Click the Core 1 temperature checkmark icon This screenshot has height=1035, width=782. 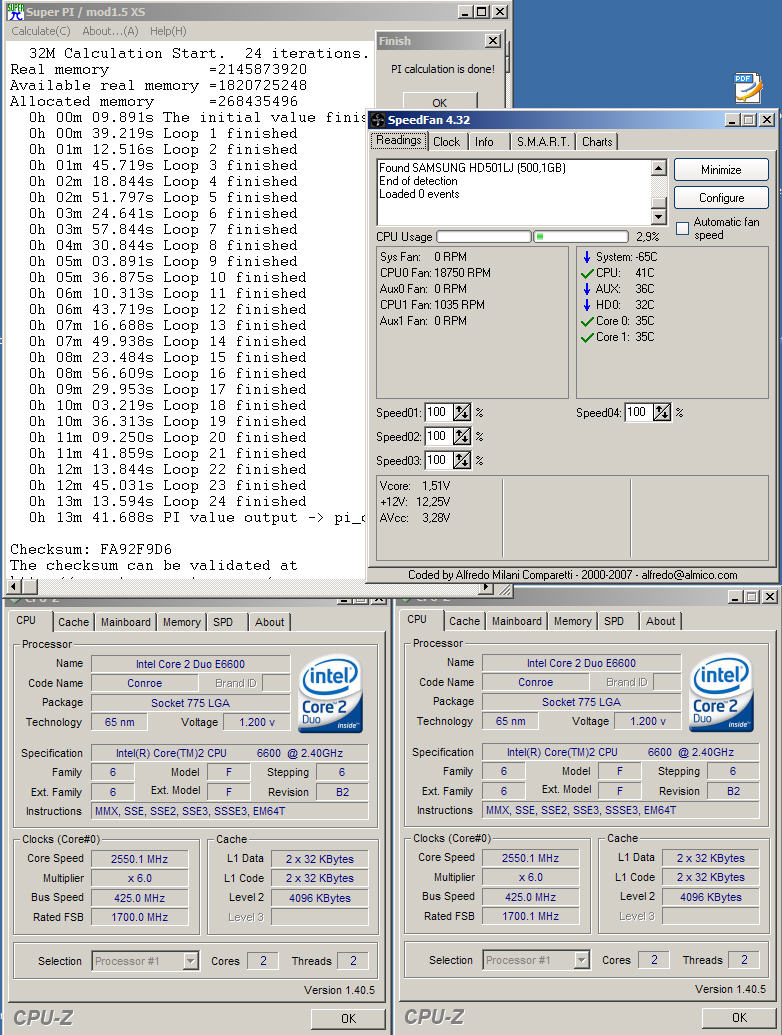point(587,337)
